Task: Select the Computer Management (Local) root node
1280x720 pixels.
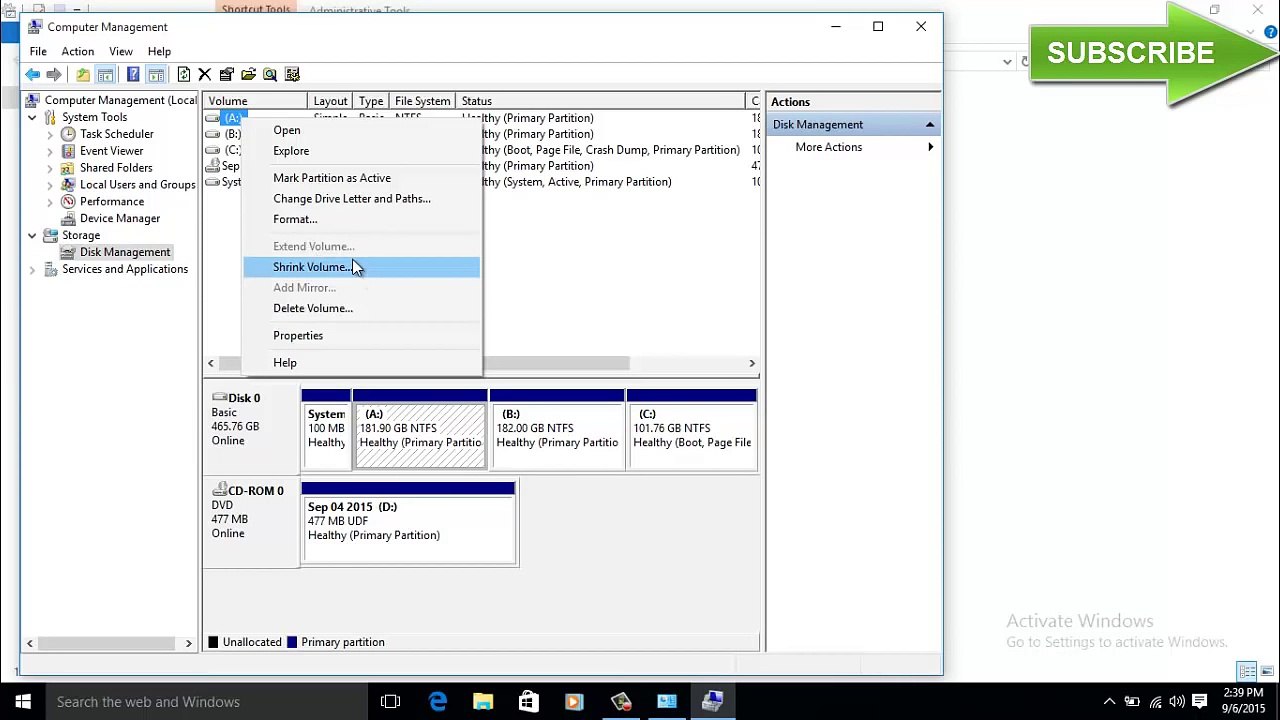Action: click(x=120, y=100)
